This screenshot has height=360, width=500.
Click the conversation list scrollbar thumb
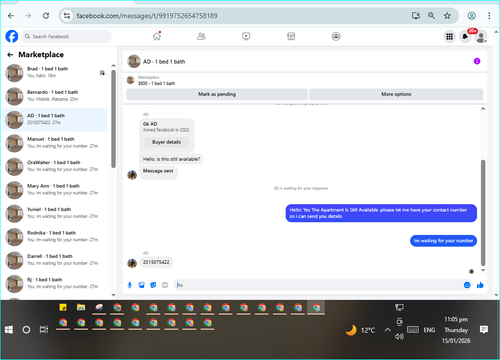113,118
